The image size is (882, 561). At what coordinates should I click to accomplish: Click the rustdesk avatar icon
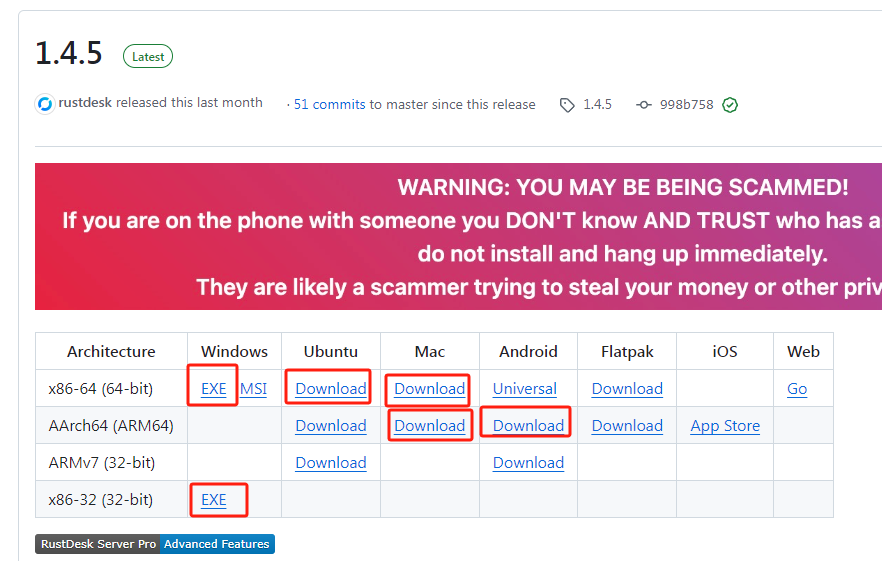click(x=45, y=104)
